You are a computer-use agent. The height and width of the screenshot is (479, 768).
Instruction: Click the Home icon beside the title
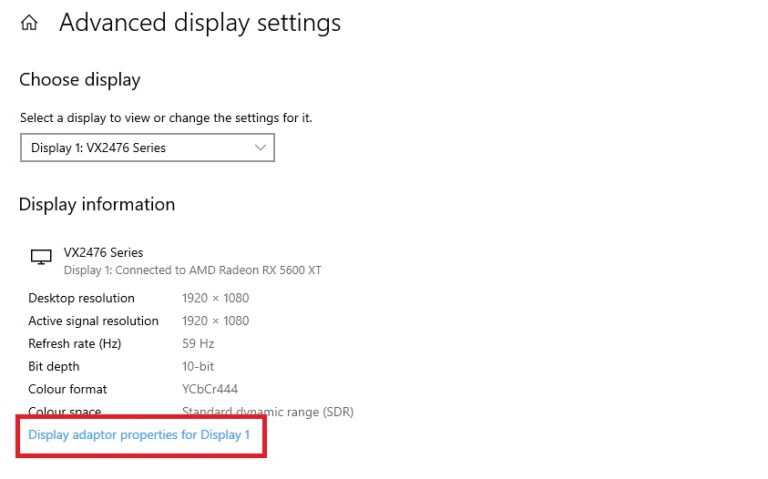click(x=29, y=23)
